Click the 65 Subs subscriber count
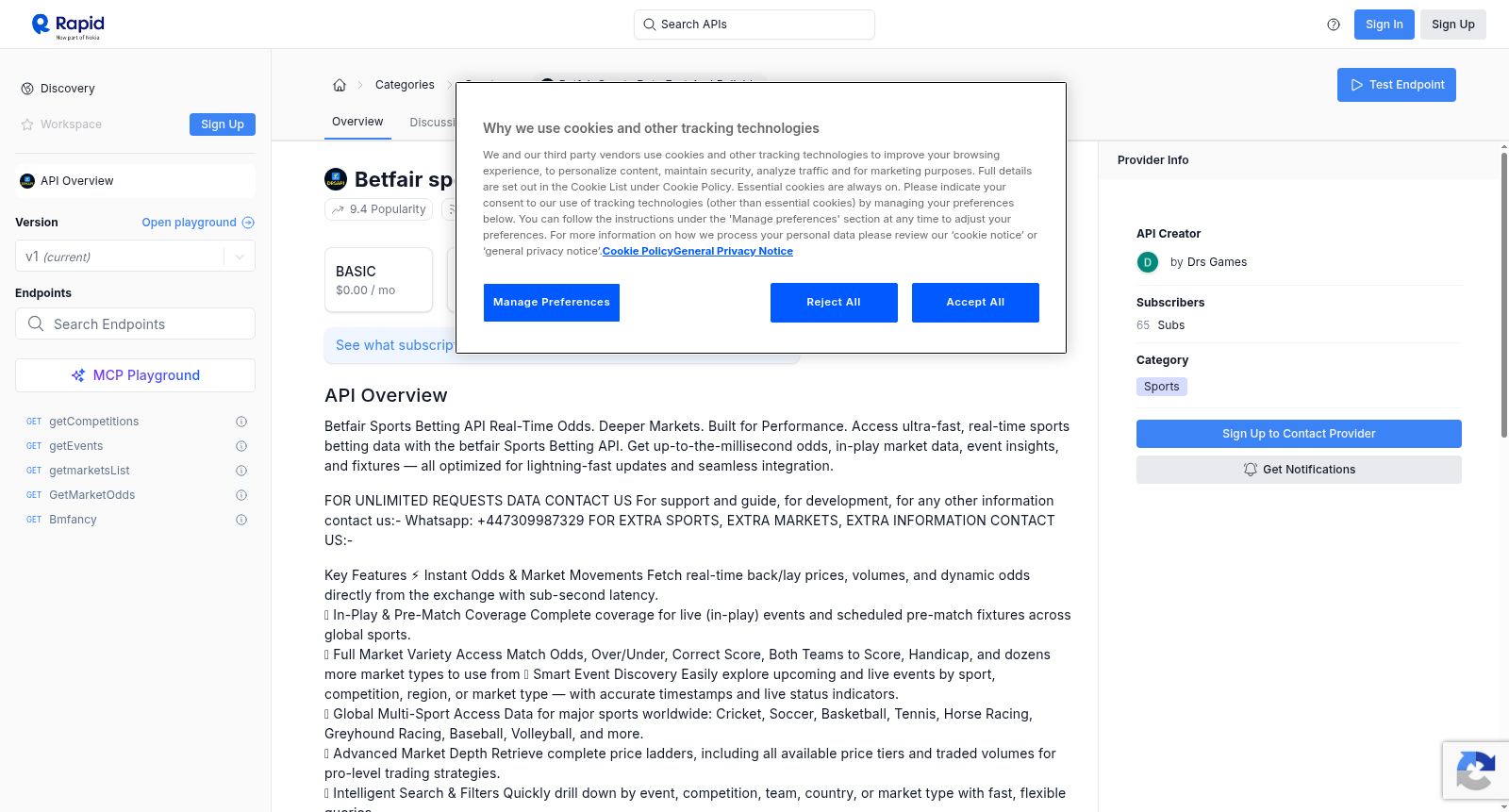 tap(1160, 325)
